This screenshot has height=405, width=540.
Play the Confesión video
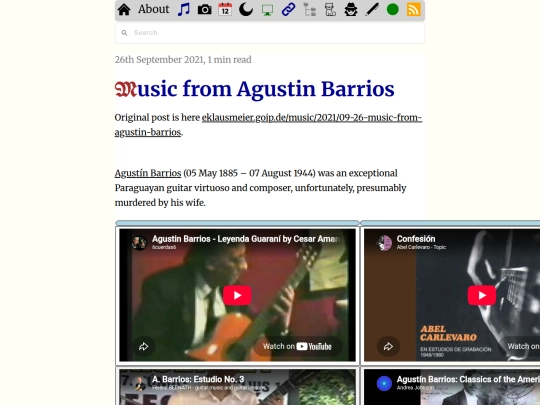[x=482, y=295]
